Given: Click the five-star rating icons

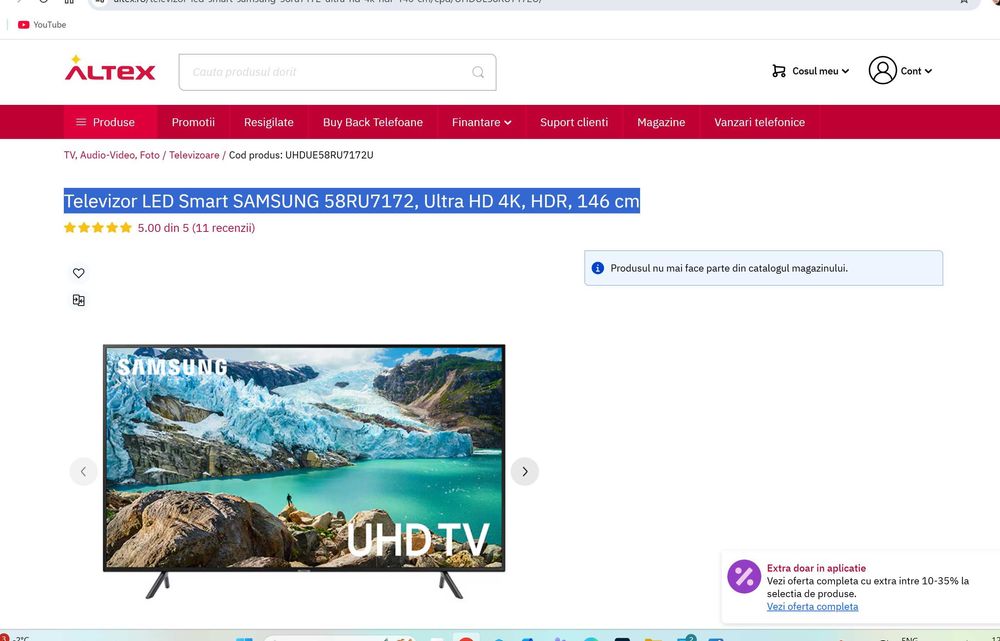Looking at the screenshot, I should [x=98, y=228].
